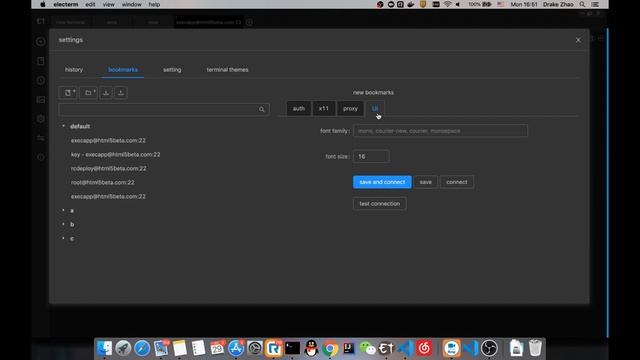This screenshot has height=360, width=640.
Task: Open settings gear icon in left sidebar
Action: (x=41, y=119)
